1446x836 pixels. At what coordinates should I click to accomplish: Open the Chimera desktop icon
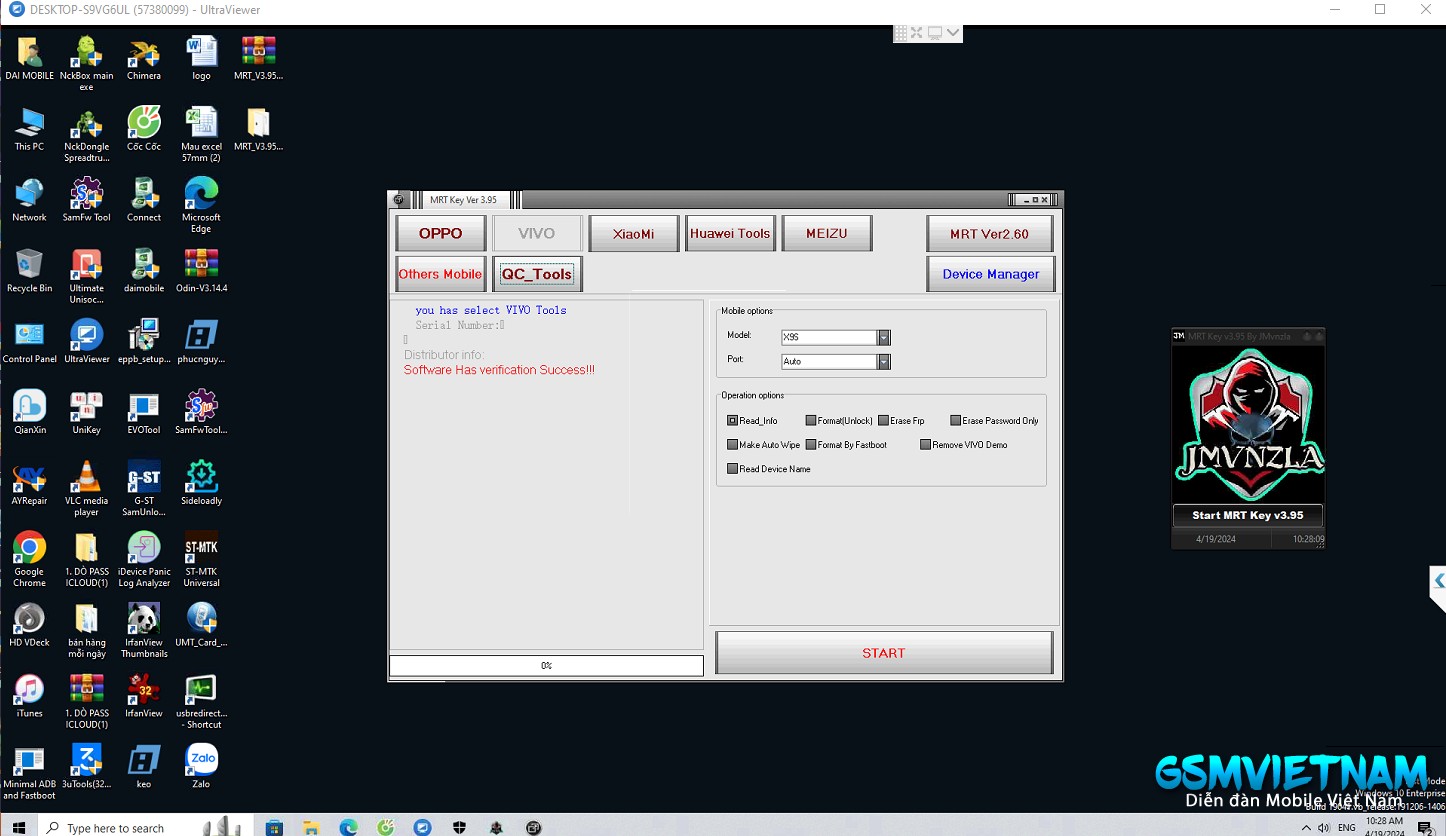[x=144, y=58]
